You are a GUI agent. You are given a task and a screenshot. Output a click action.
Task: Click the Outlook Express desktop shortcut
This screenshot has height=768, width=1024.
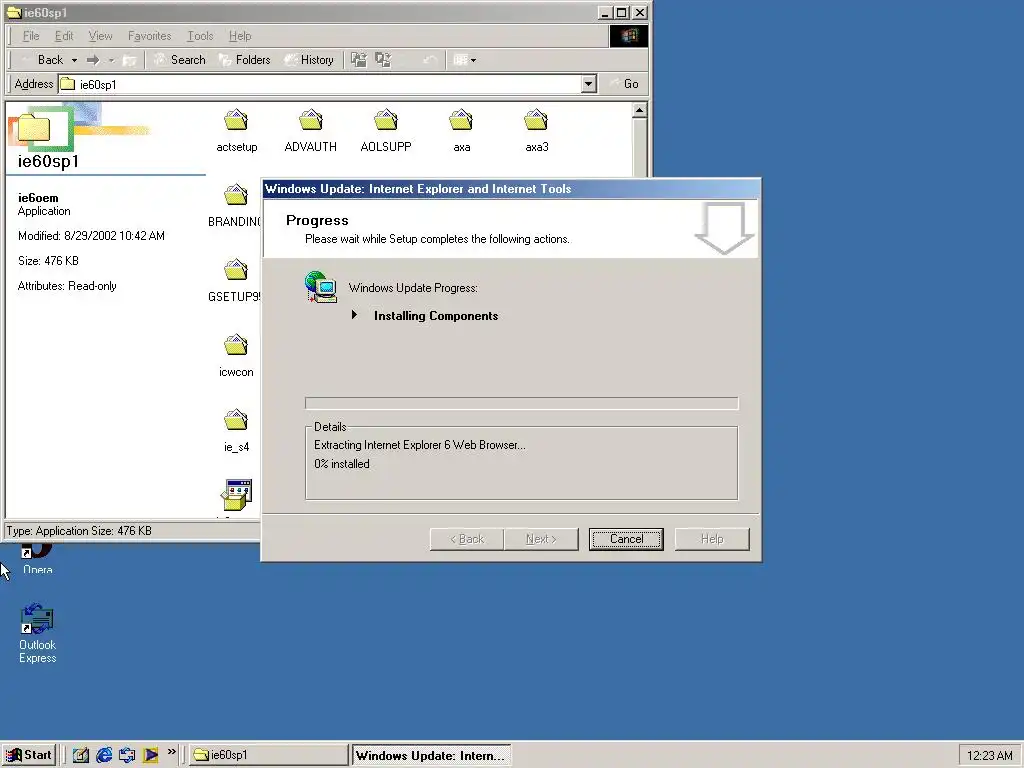pyautogui.click(x=37, y=633)
